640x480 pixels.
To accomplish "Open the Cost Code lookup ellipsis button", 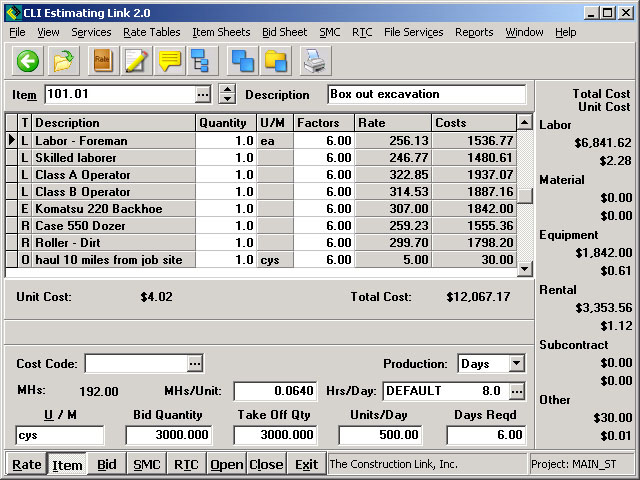I will click(x=195, y=364).
